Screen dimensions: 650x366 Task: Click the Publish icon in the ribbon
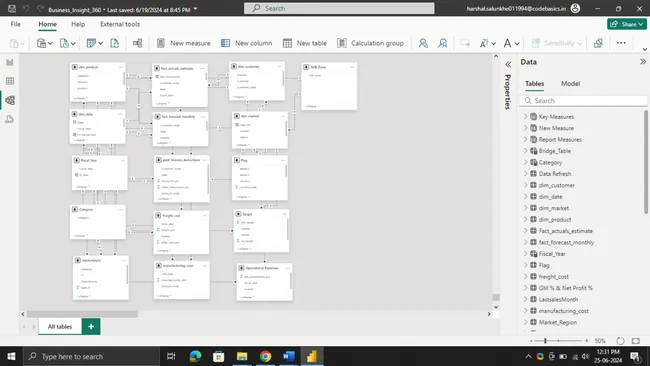pyautogui.click(x=598, y=43)
